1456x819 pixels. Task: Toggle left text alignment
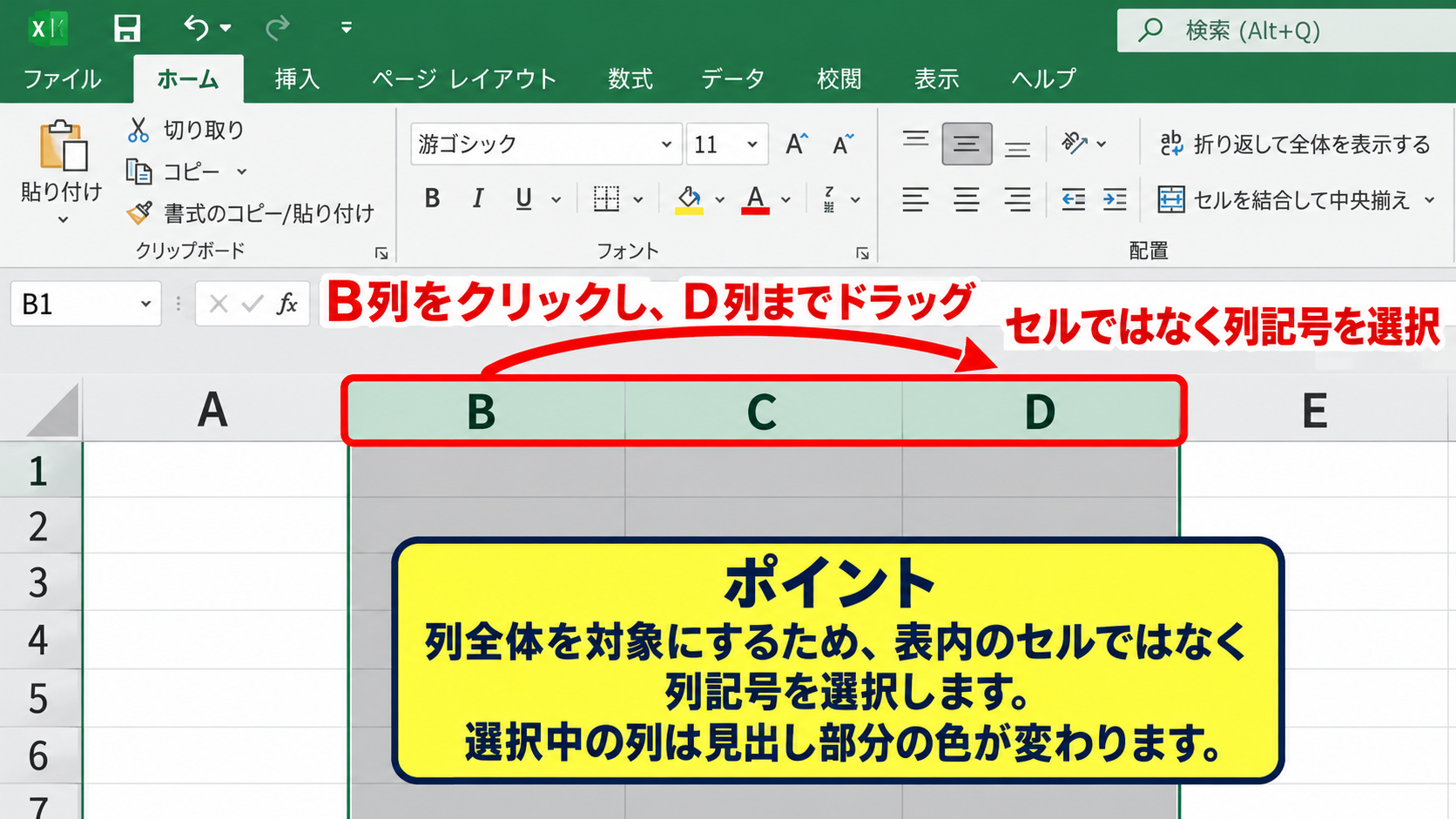click(x=915, y=199)
